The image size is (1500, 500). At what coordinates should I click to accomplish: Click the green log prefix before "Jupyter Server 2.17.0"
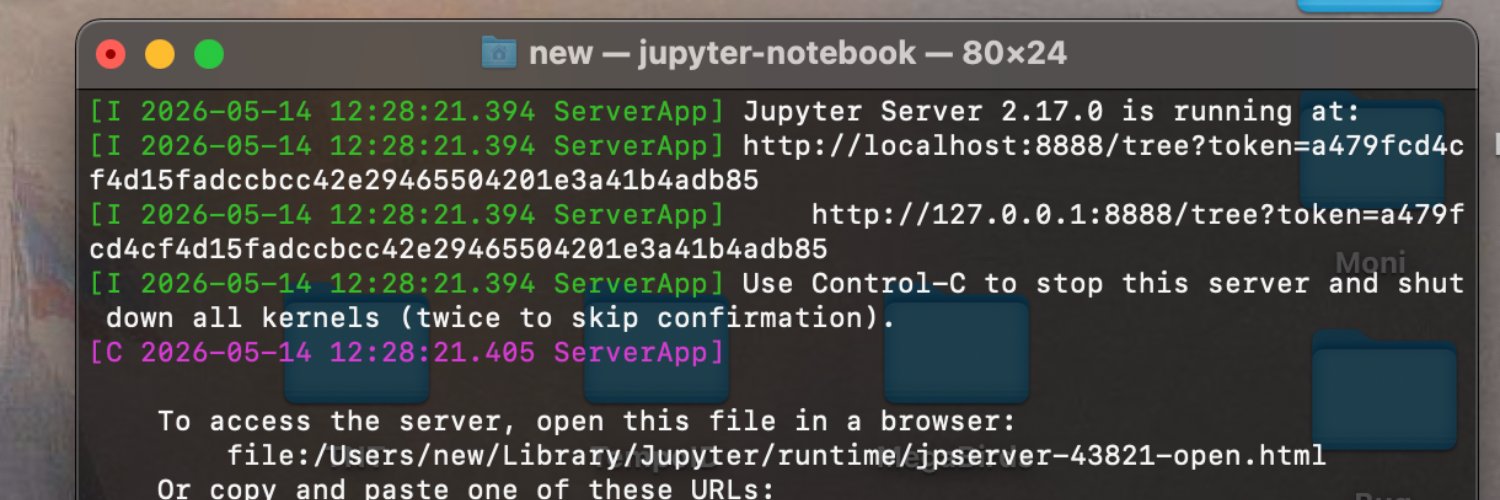[x=407, y=111]
